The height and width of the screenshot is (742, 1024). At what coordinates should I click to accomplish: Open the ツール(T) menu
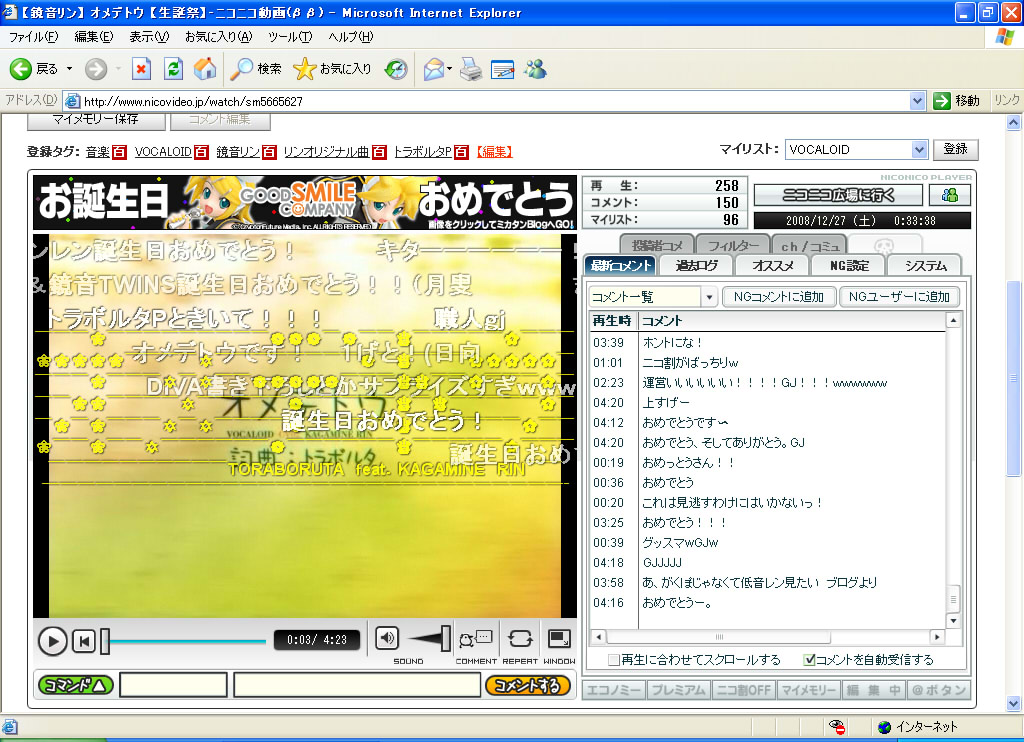(290, 37)
